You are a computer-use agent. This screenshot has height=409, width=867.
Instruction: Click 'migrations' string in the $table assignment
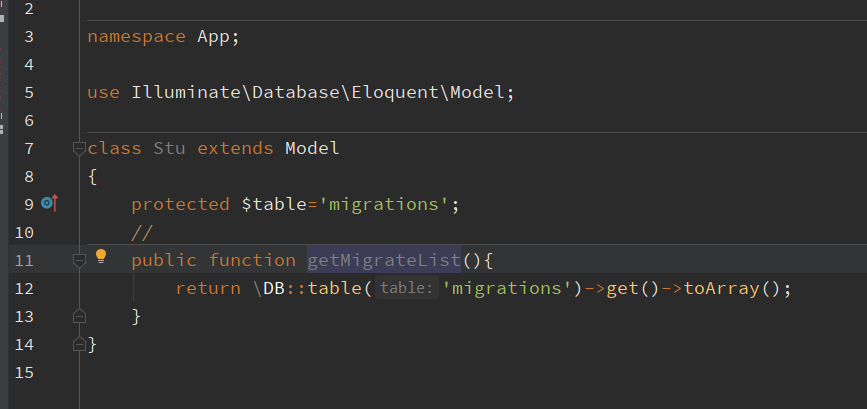[383, 205]
